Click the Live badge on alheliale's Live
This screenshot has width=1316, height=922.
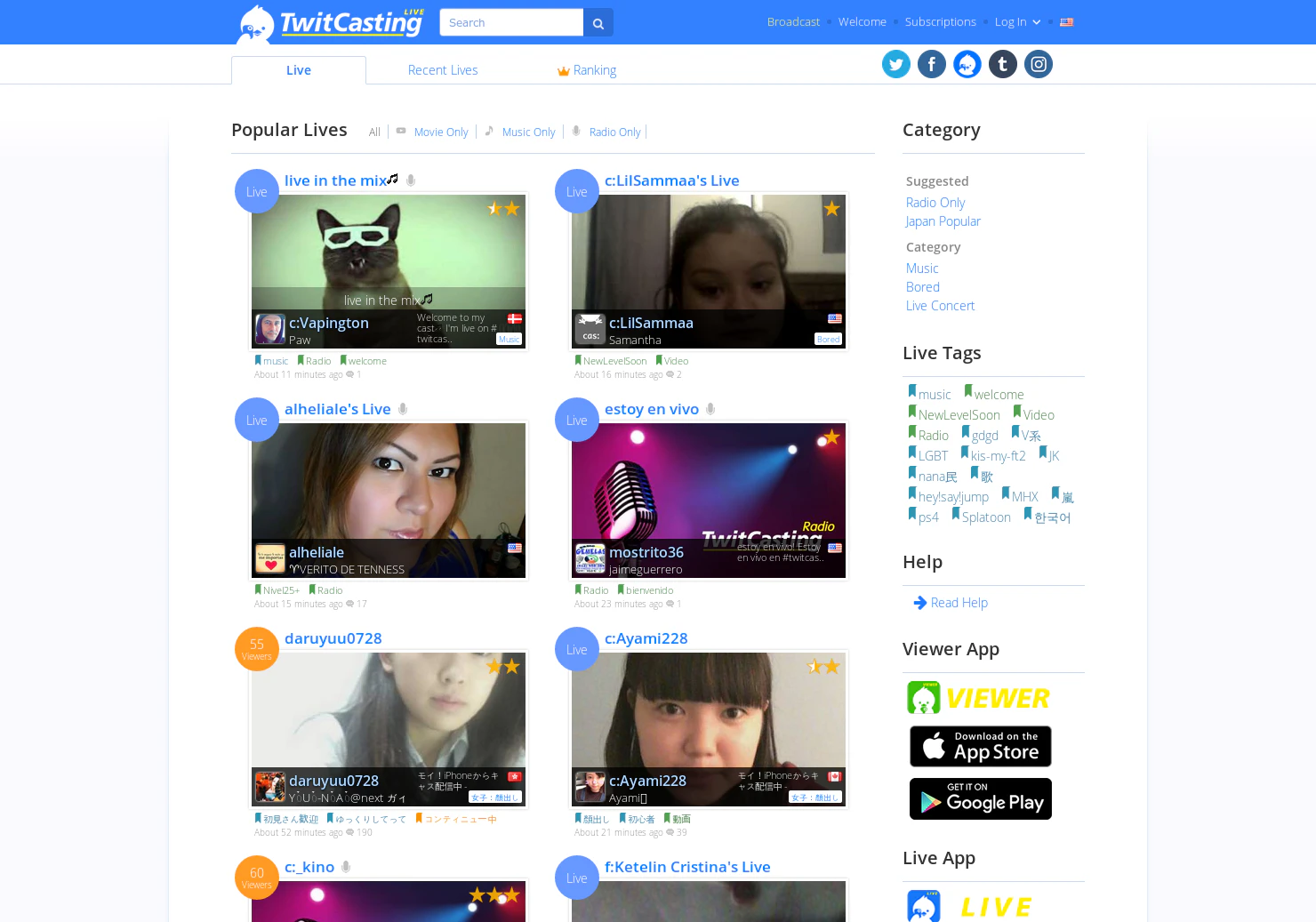257,420
